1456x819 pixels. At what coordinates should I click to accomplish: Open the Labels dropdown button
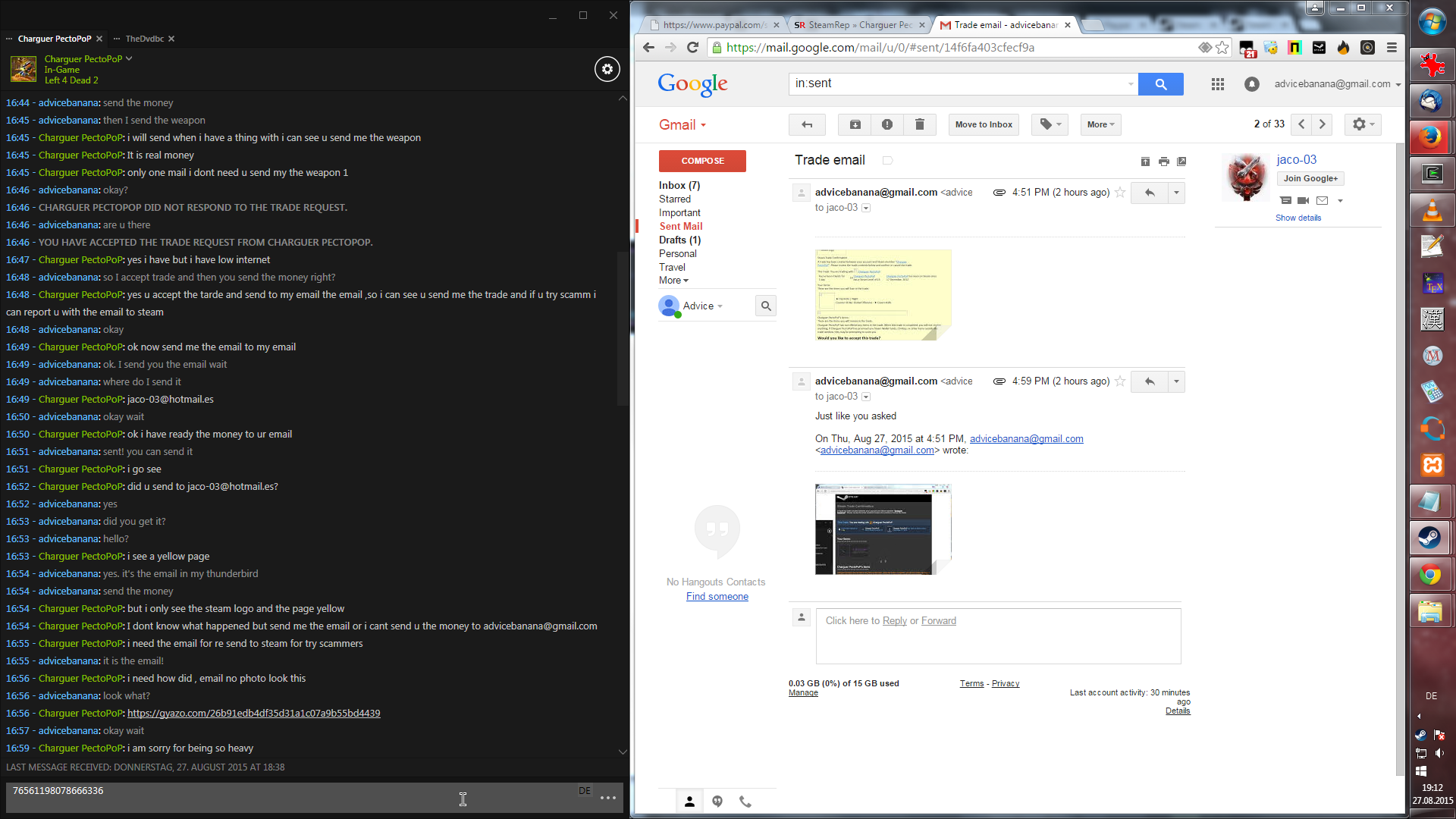pyautogui.click(x=1050, y=124)
